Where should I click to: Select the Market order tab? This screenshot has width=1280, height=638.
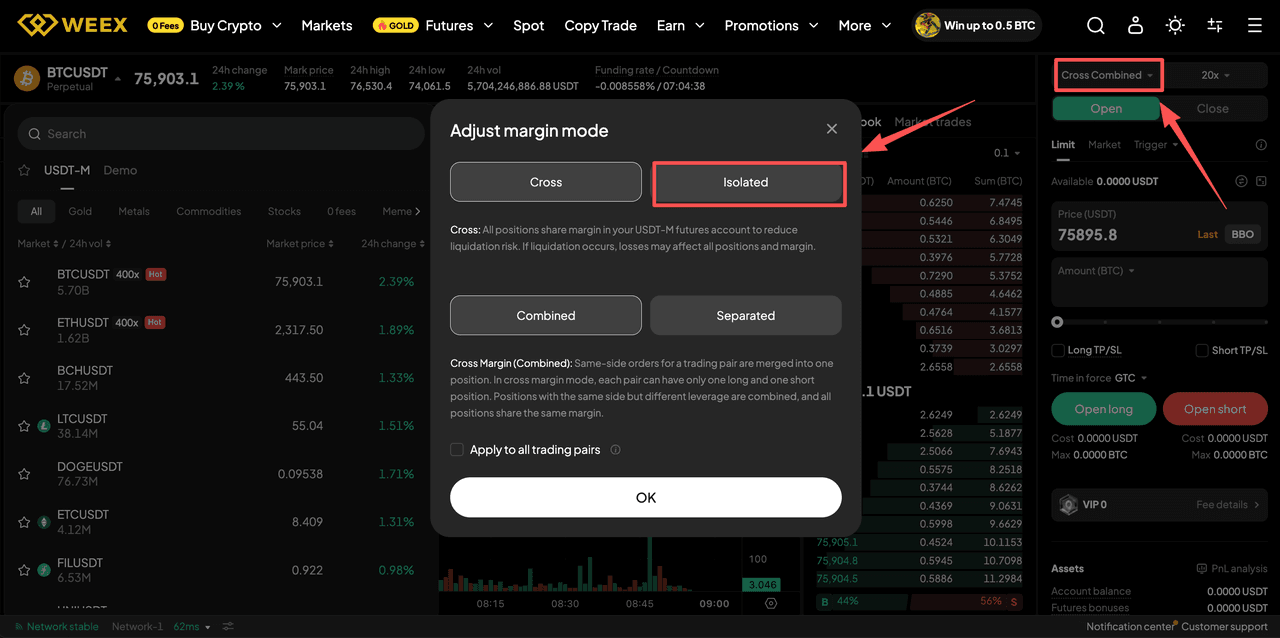coord(1104,145)
